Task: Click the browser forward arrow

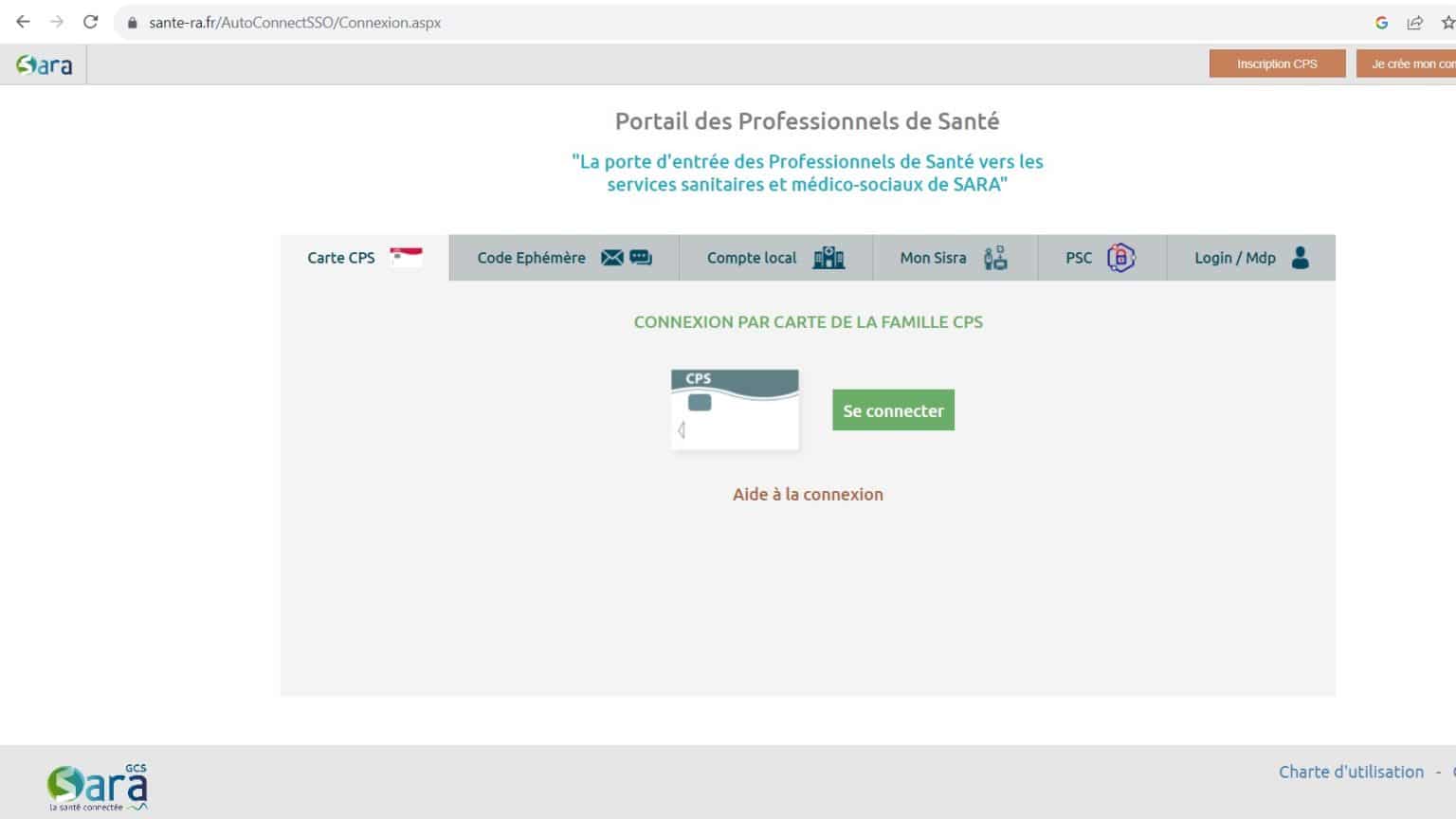Action: tap(57, 22)
